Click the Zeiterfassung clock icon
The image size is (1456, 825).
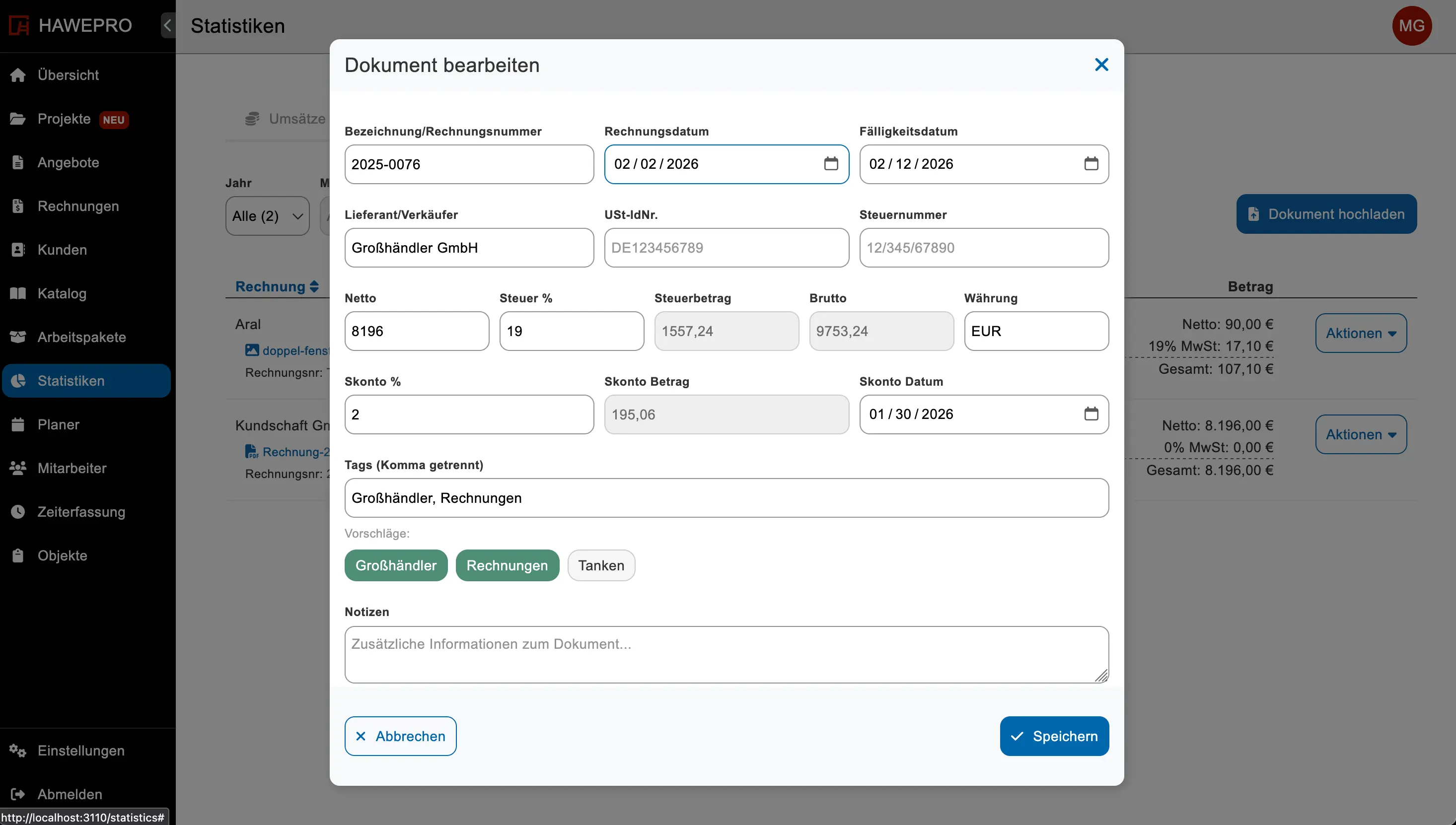click(x=18, y=512)
